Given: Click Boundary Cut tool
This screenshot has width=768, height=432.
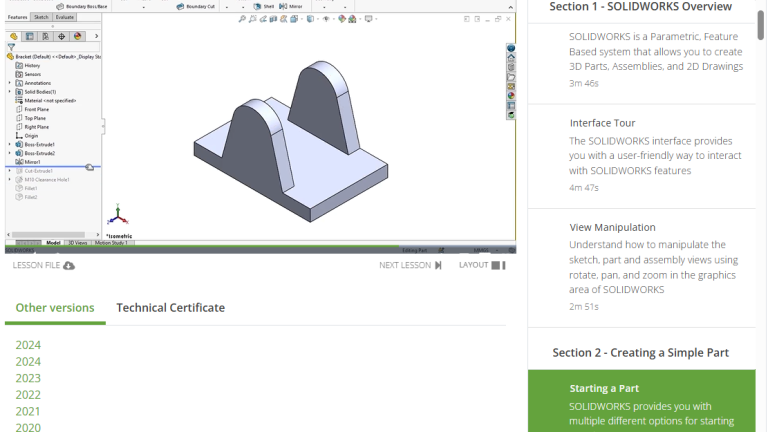Looking at the screenshot, I should (196, 6).
